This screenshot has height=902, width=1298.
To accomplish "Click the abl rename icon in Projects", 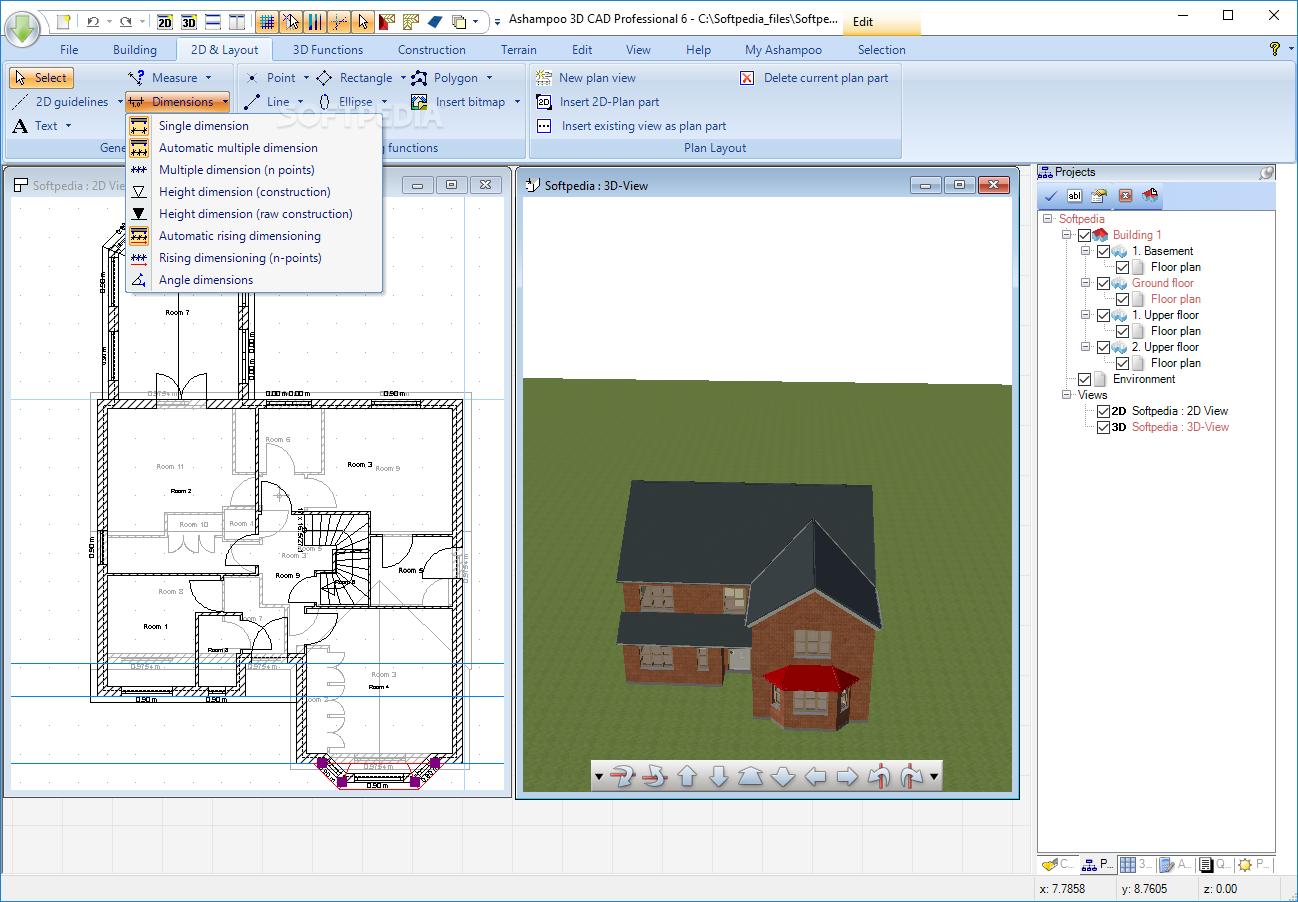I will 1075,196.
